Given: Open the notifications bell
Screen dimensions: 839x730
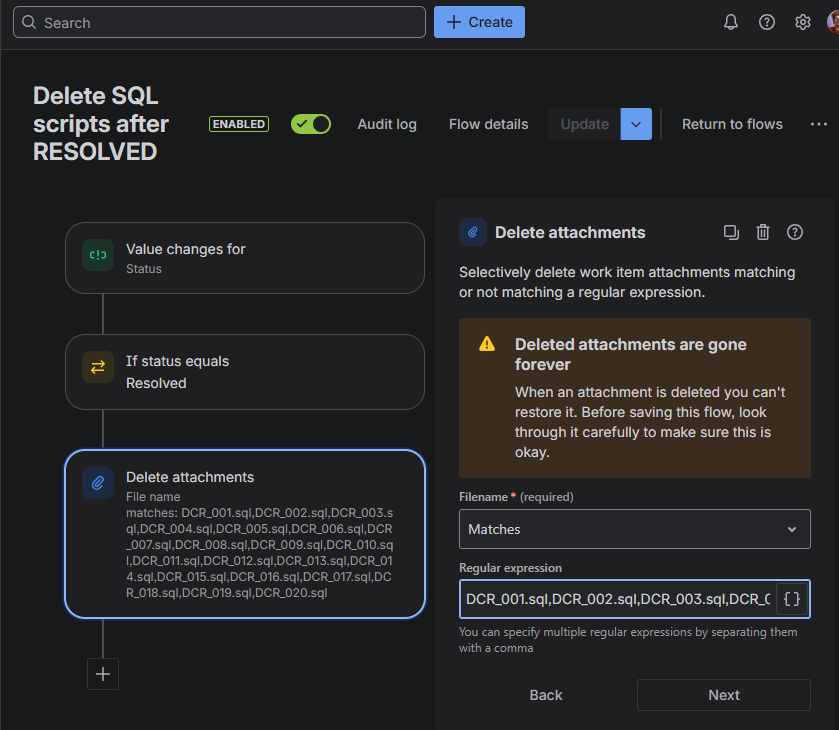Looking at the screenshot, I should tap(730, 22).
